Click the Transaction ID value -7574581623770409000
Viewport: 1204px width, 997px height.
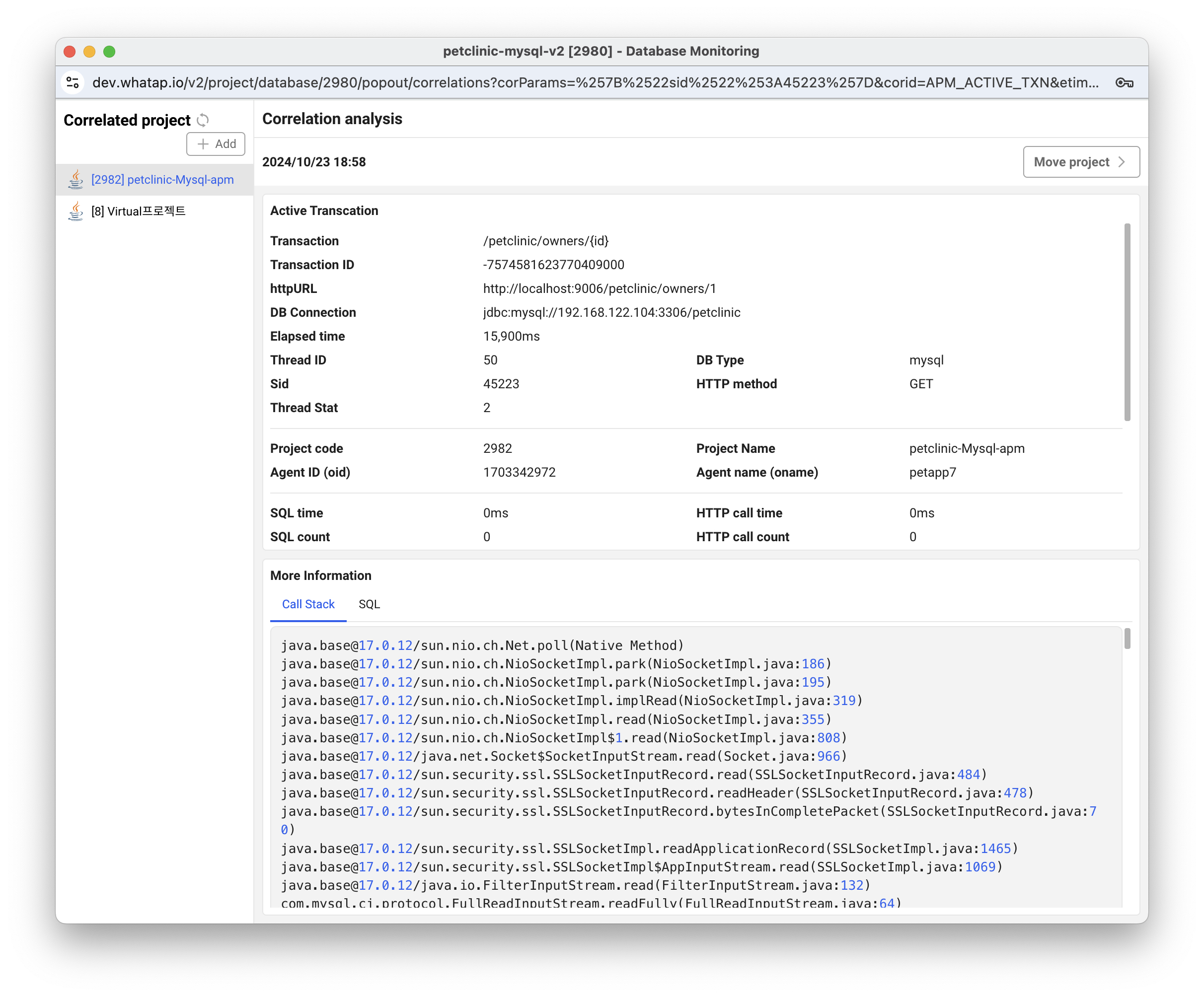554,265
